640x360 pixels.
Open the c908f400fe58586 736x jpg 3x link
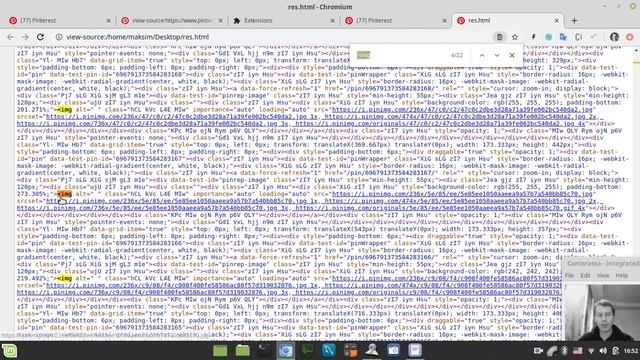click(153, 292)
